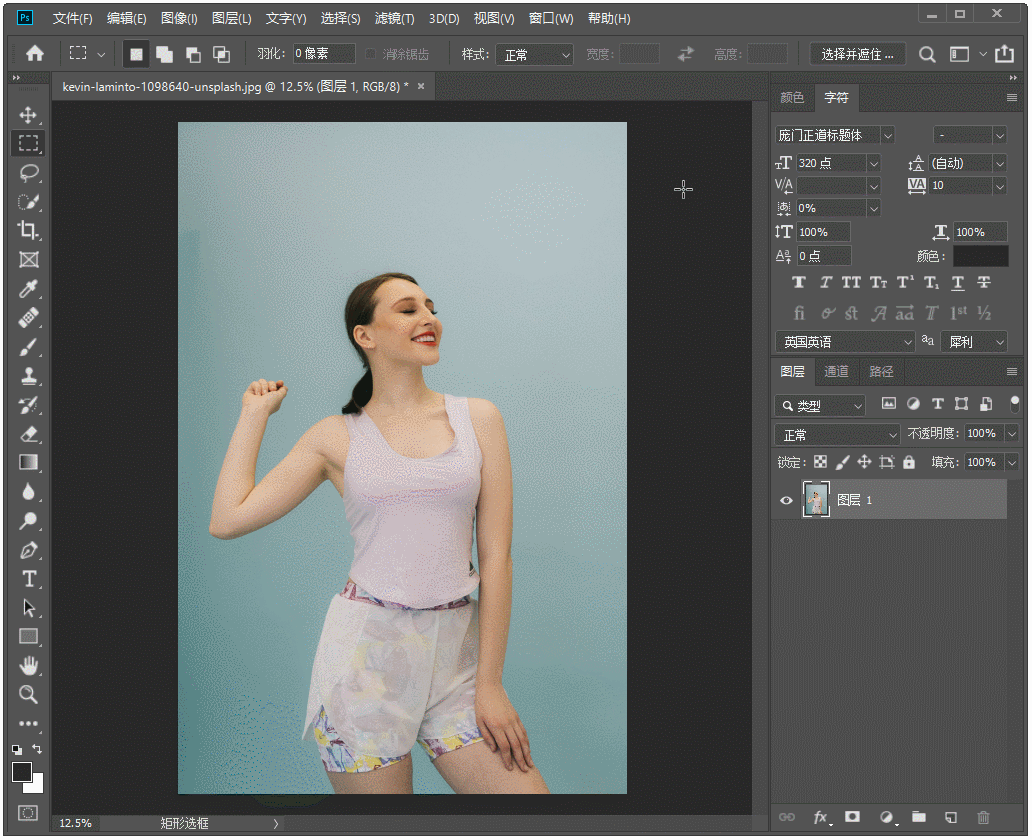
Task: Toggle faux bold text style button
Action: coord(799,283)
